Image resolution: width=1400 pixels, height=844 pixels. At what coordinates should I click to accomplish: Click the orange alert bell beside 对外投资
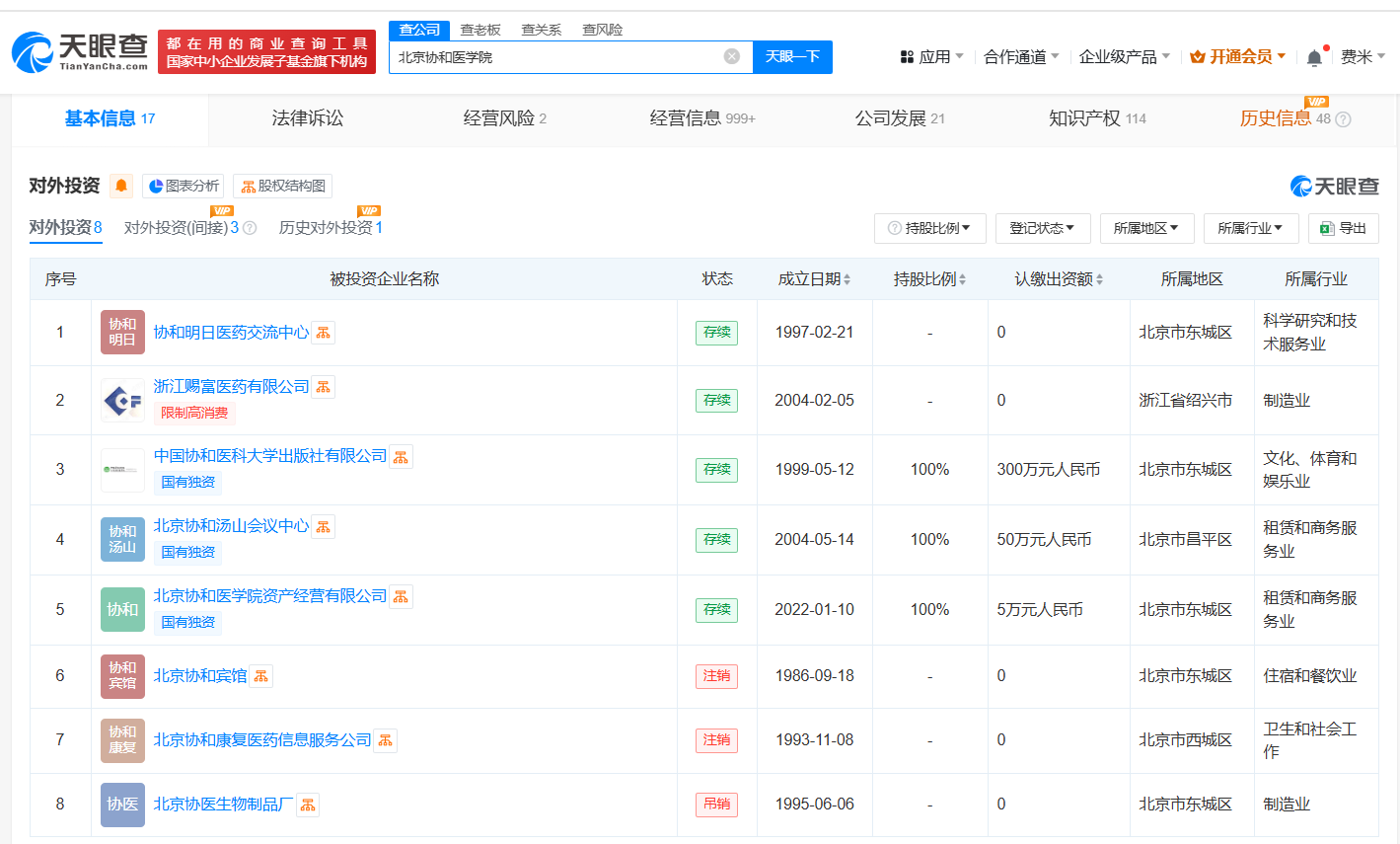pyautogui.click(x=121, y=186)
